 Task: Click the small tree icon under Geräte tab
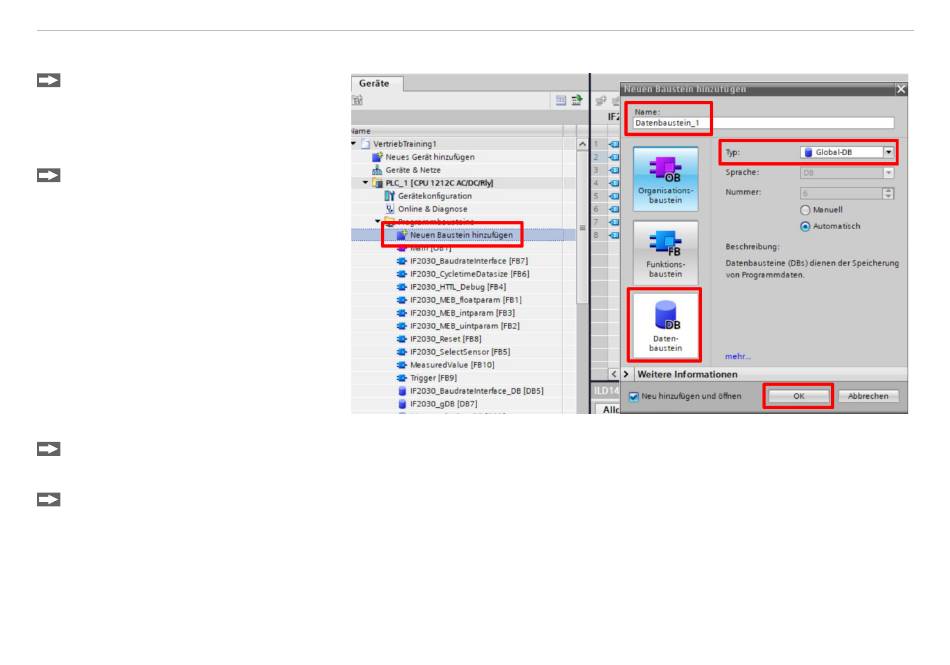click(357, 101)
